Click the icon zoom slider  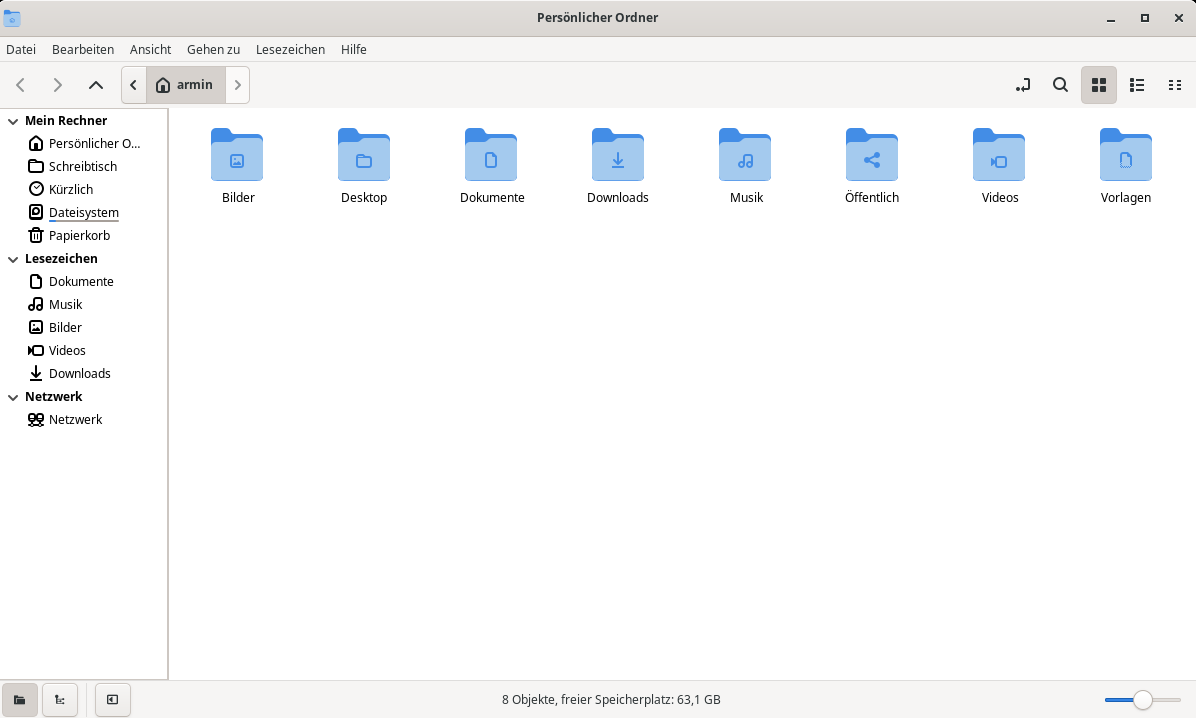point(1142,700)
